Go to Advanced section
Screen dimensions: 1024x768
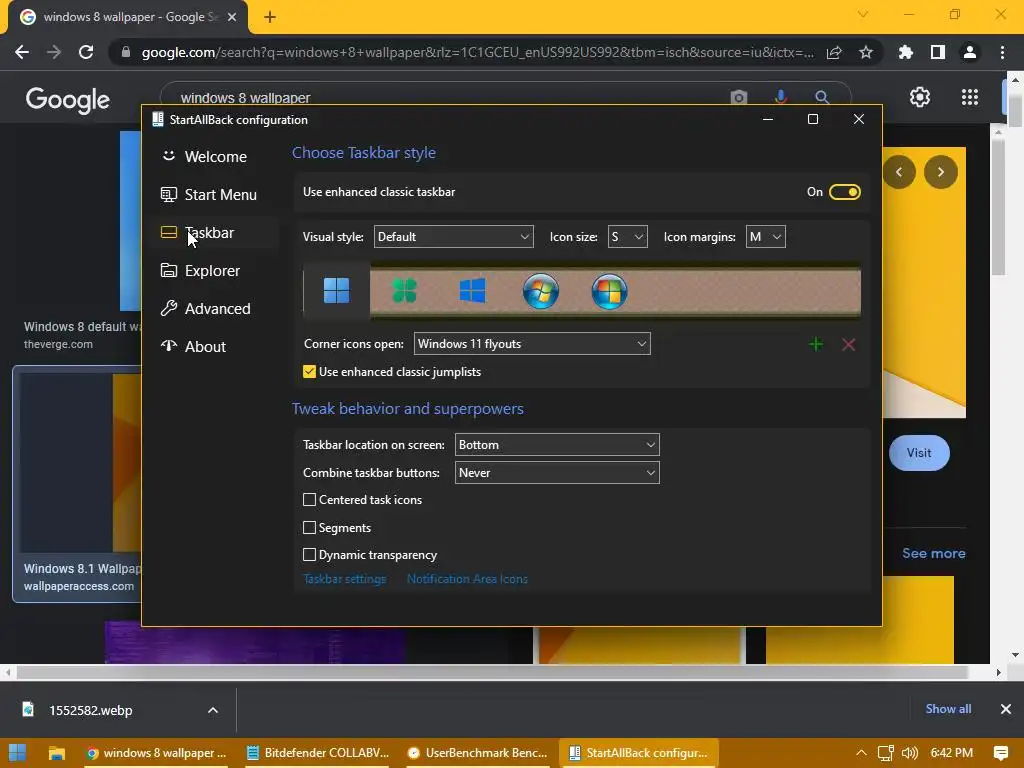pos(215,308)
